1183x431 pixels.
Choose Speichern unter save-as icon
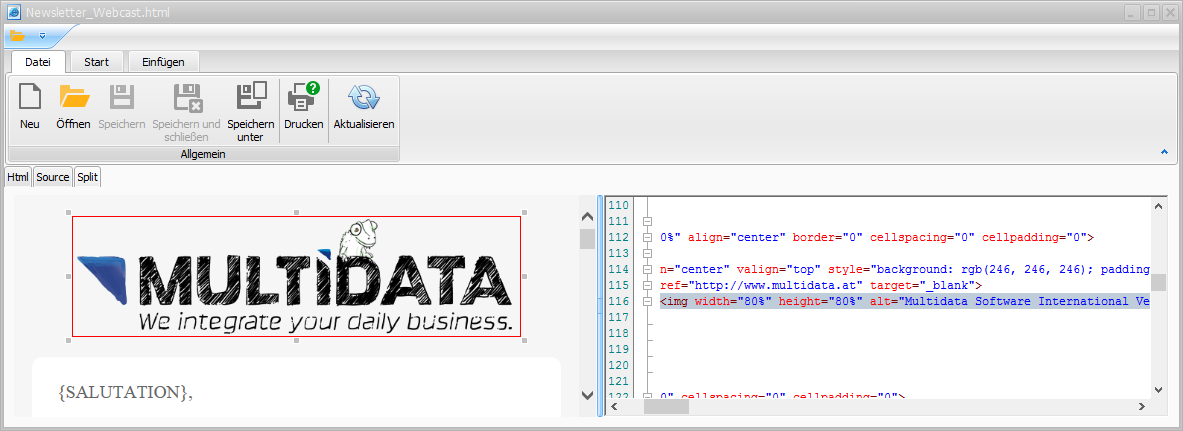point(250,96)
